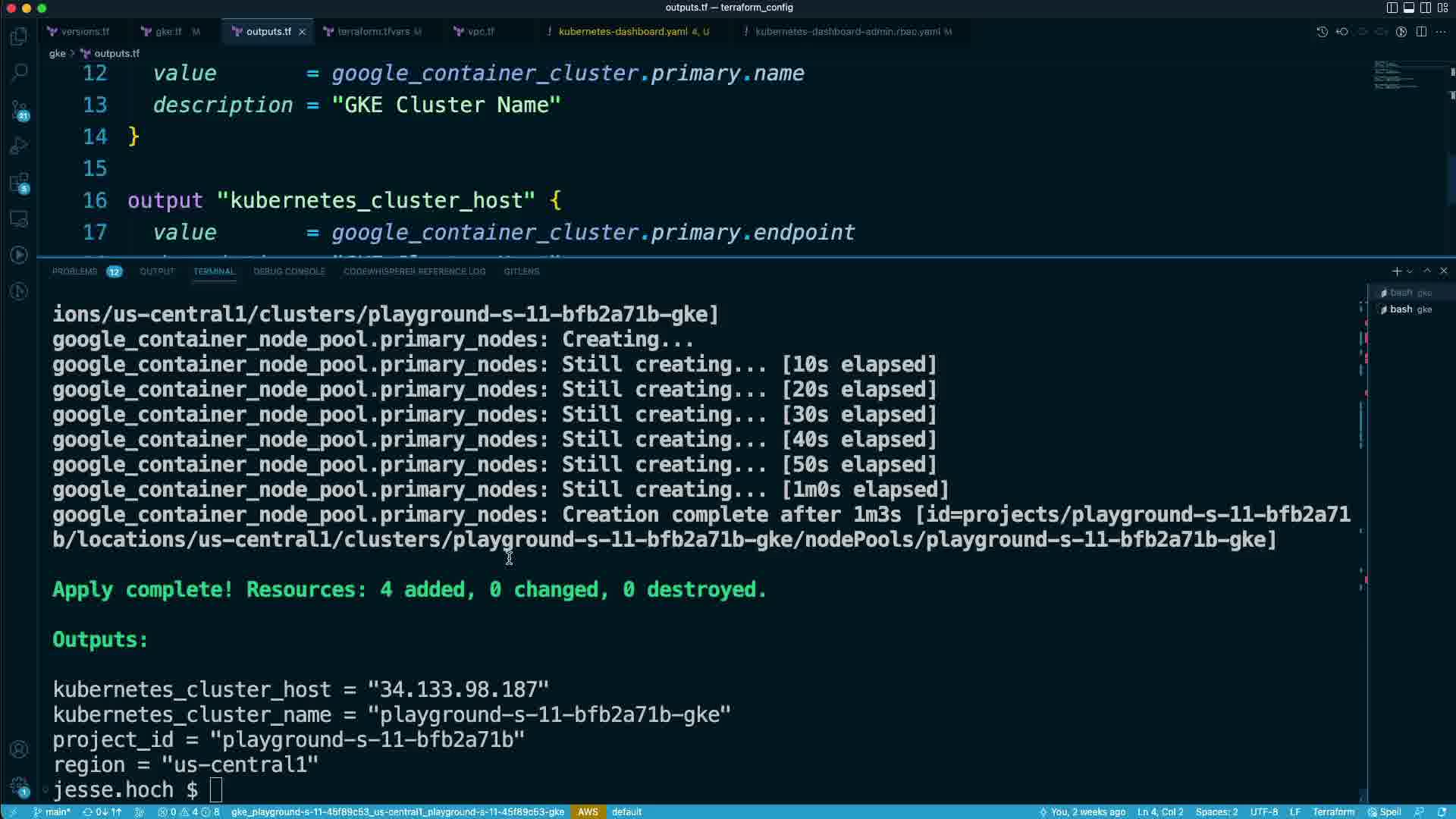Open the Accounts icon in activity bar
This screenshot has width=1456, height=819.
point(19,749)
